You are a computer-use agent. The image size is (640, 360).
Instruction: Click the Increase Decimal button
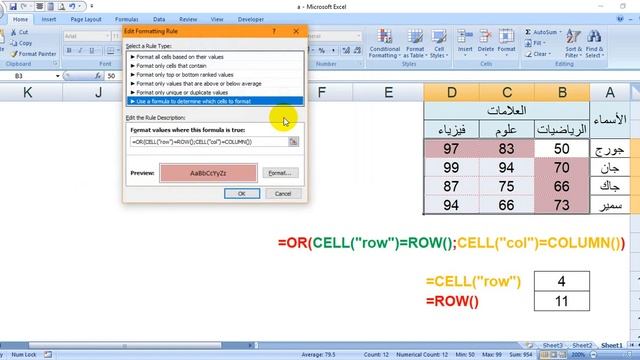tap(346, 51)
